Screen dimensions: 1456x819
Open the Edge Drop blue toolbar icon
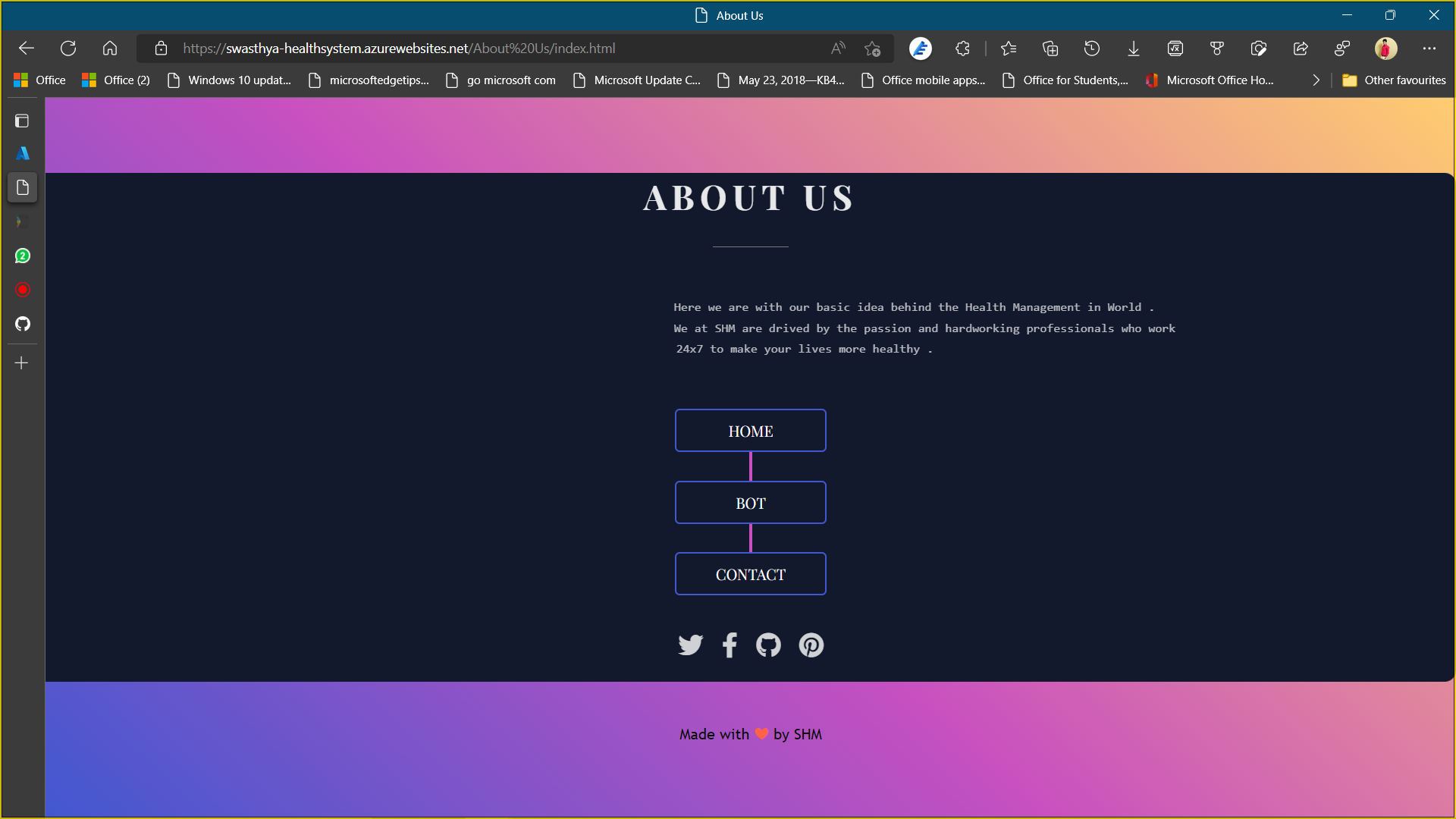[921, 49]
